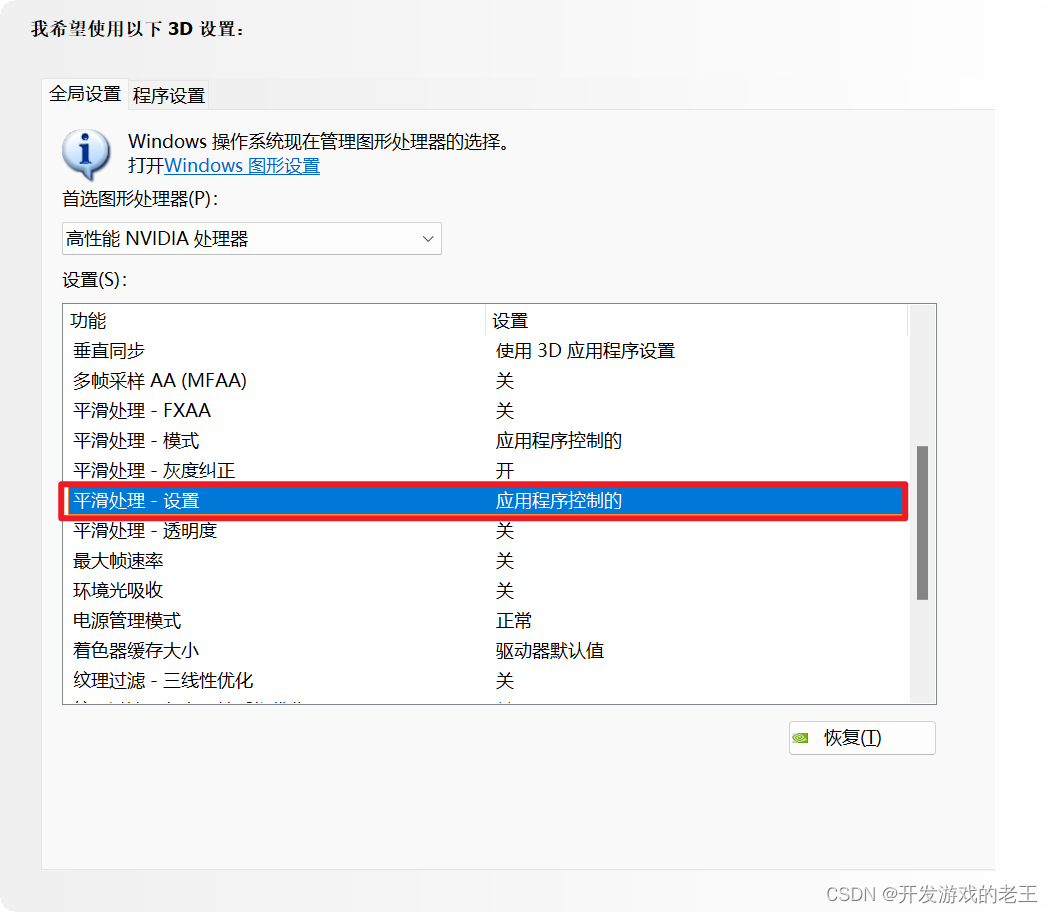Screen dimensions: 1053x913
Task: Click the 关 value for FXAA
Action: pyautogui.click(x=504, y=411)
